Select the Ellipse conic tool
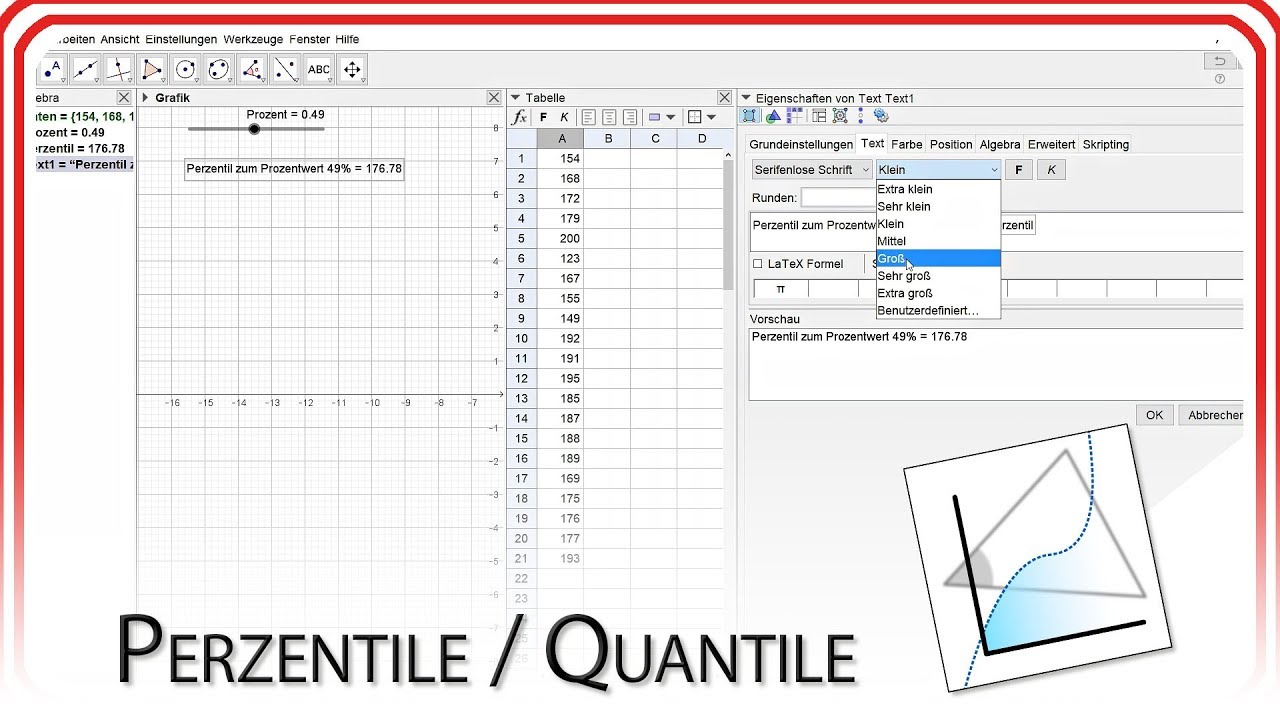The image size is (1280, 720). click(219, 70)
